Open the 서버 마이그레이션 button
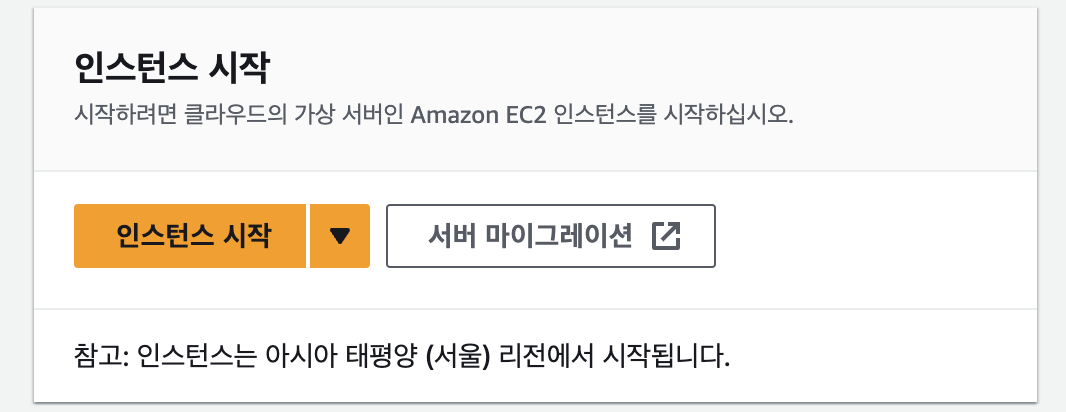The image size is (1066, 412). [x=551, y=236]
